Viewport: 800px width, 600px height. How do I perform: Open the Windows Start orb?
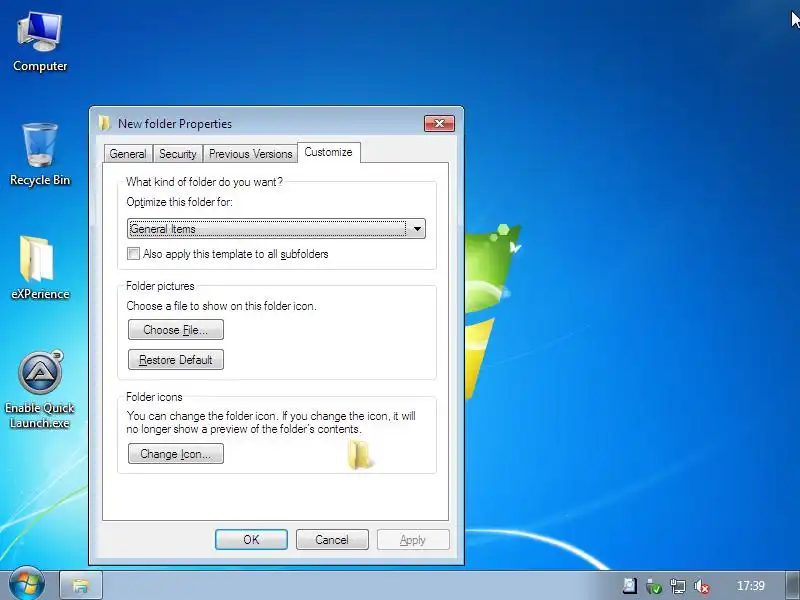(26, 584)
